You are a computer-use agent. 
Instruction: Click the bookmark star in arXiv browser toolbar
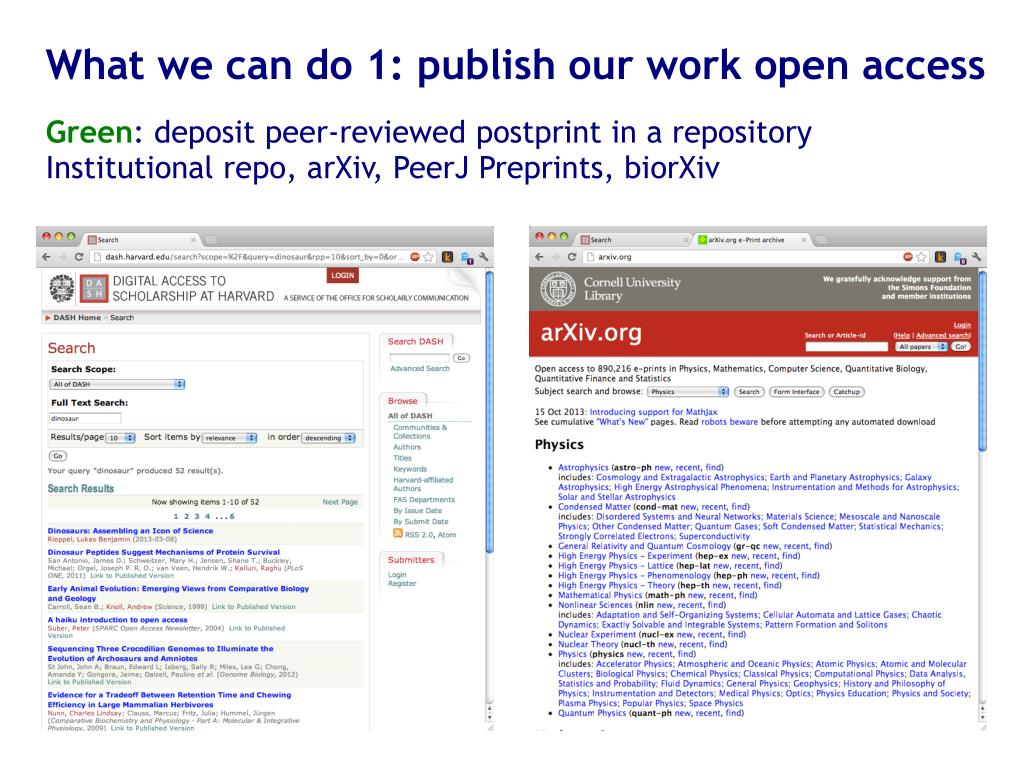tap(921, 257)
